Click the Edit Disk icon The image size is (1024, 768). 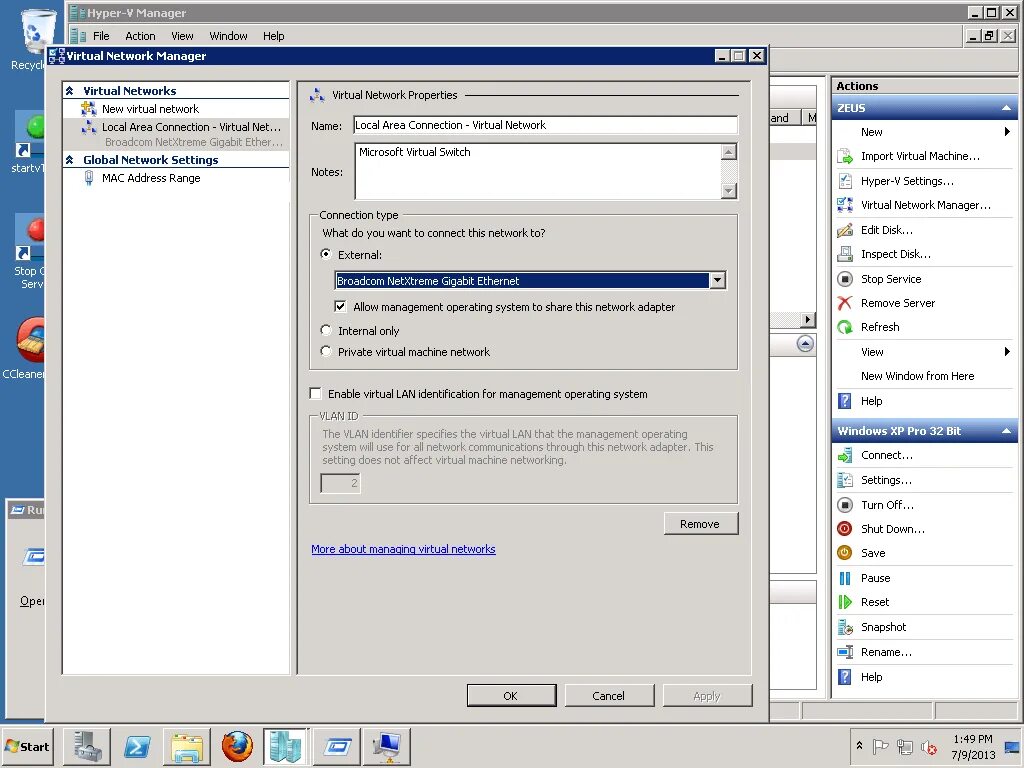pyautogui.click(x=844, y=230)
